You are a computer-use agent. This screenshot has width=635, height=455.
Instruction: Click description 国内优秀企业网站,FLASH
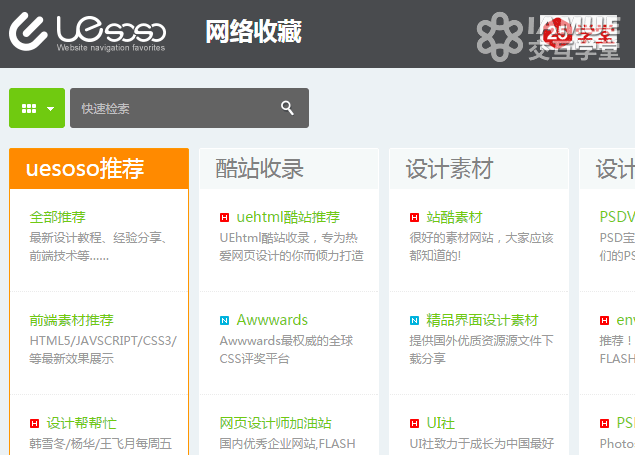pos(287,444)
